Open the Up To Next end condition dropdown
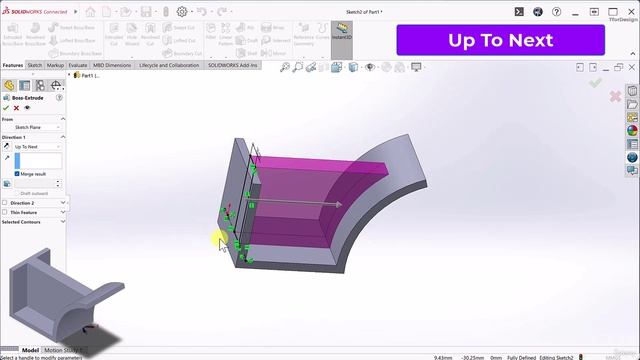The height and width of the screenshot is (360, 640). tap(38, 147)
